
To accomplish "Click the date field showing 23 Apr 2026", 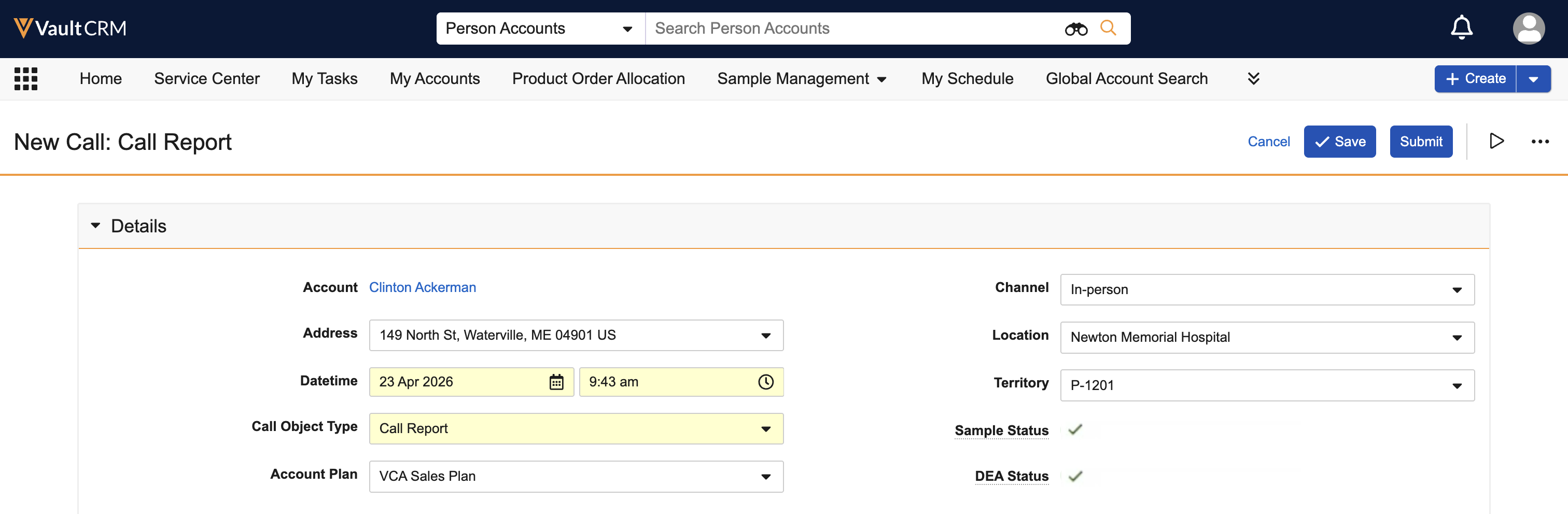I will pos(471,382).
